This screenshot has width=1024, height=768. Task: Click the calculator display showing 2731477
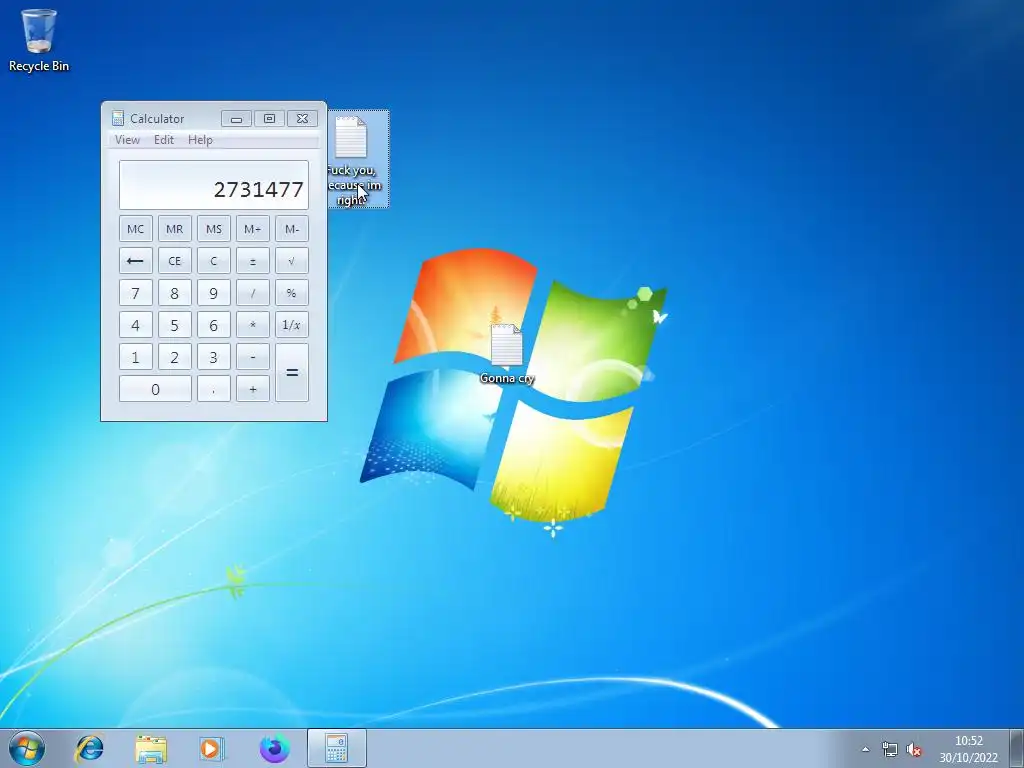coord(214,185)
